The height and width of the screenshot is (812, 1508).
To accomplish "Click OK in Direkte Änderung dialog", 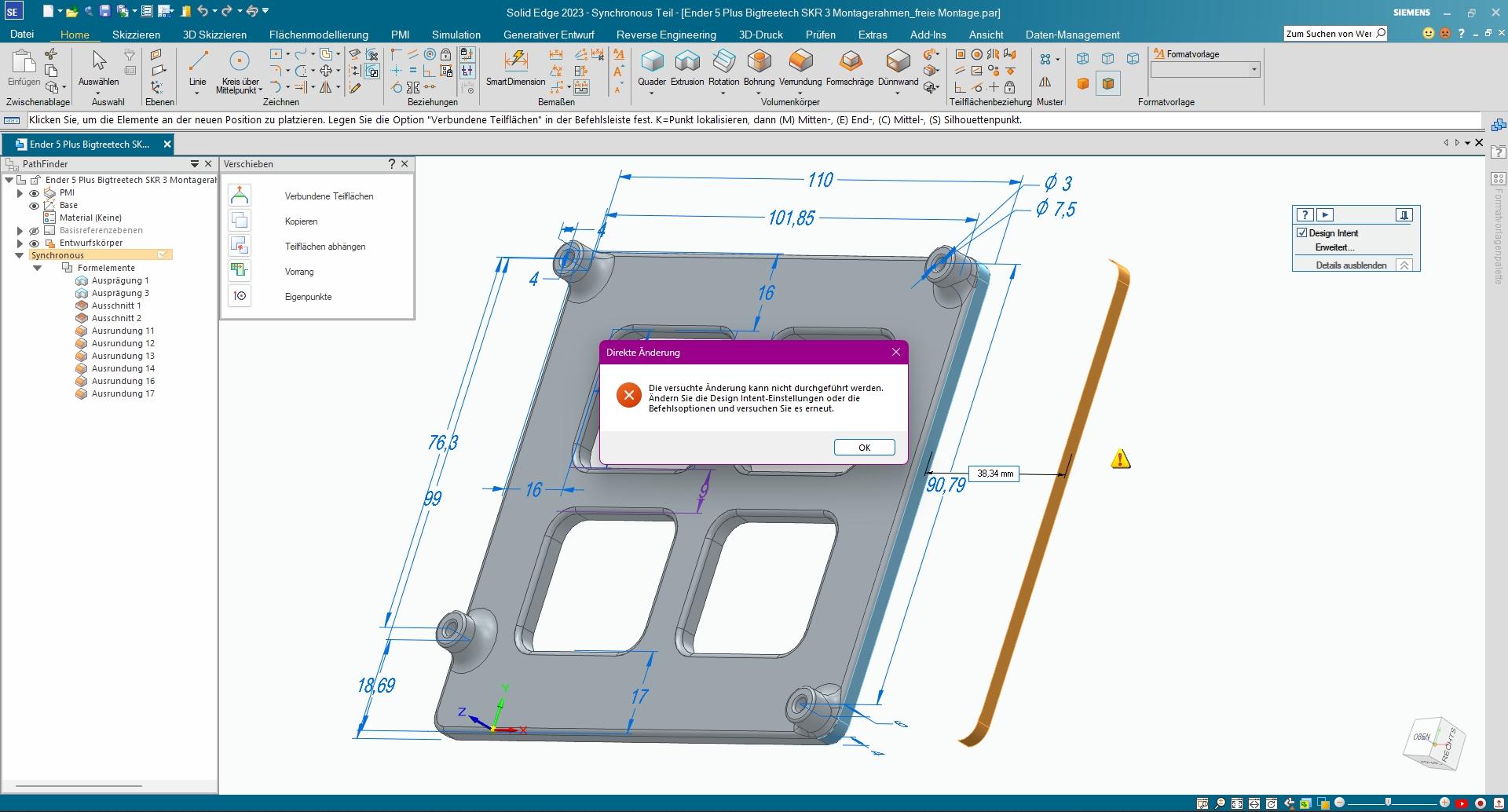I will point(864,448).
